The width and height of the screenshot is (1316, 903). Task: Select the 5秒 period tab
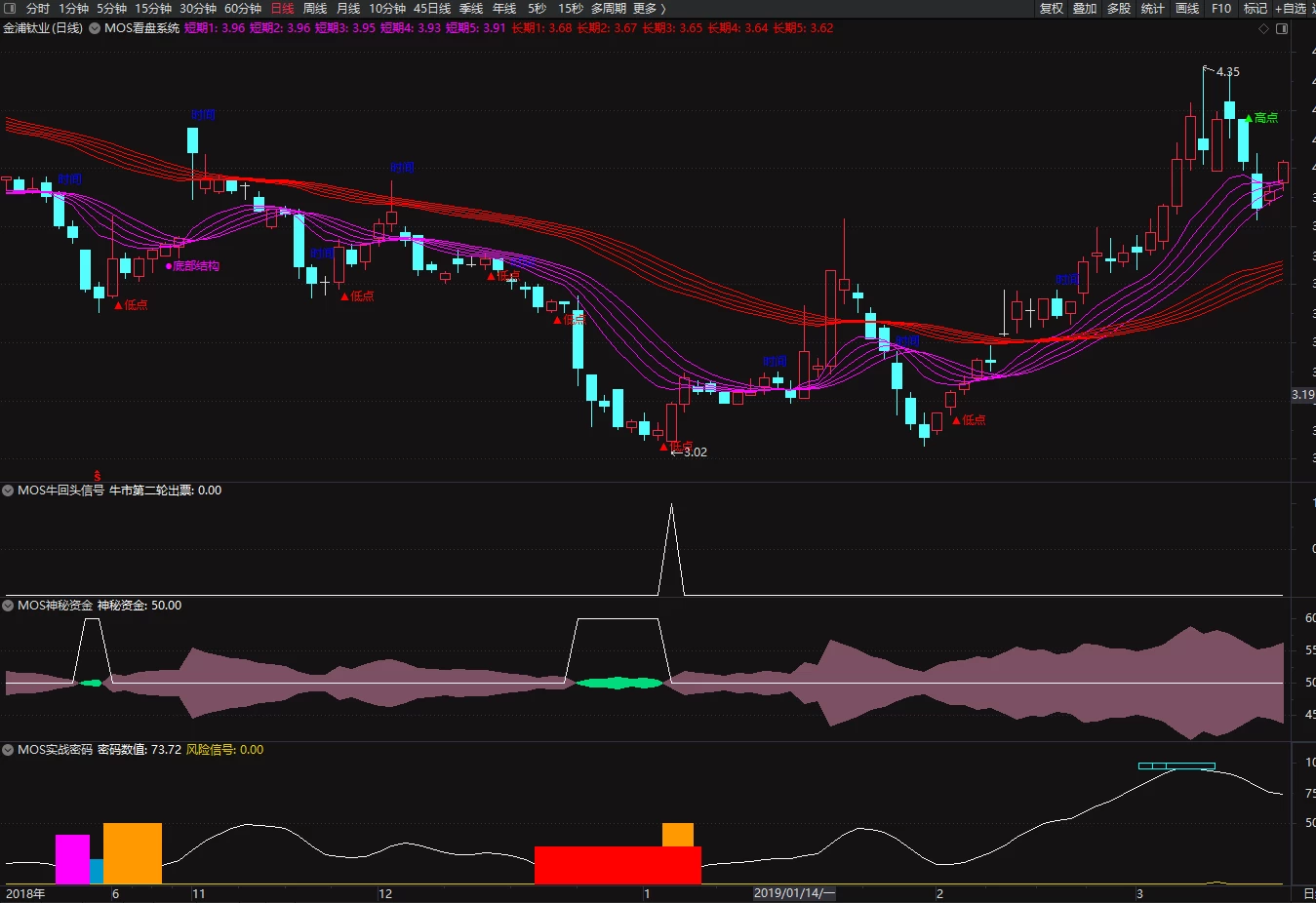click(x=538, y=9)
